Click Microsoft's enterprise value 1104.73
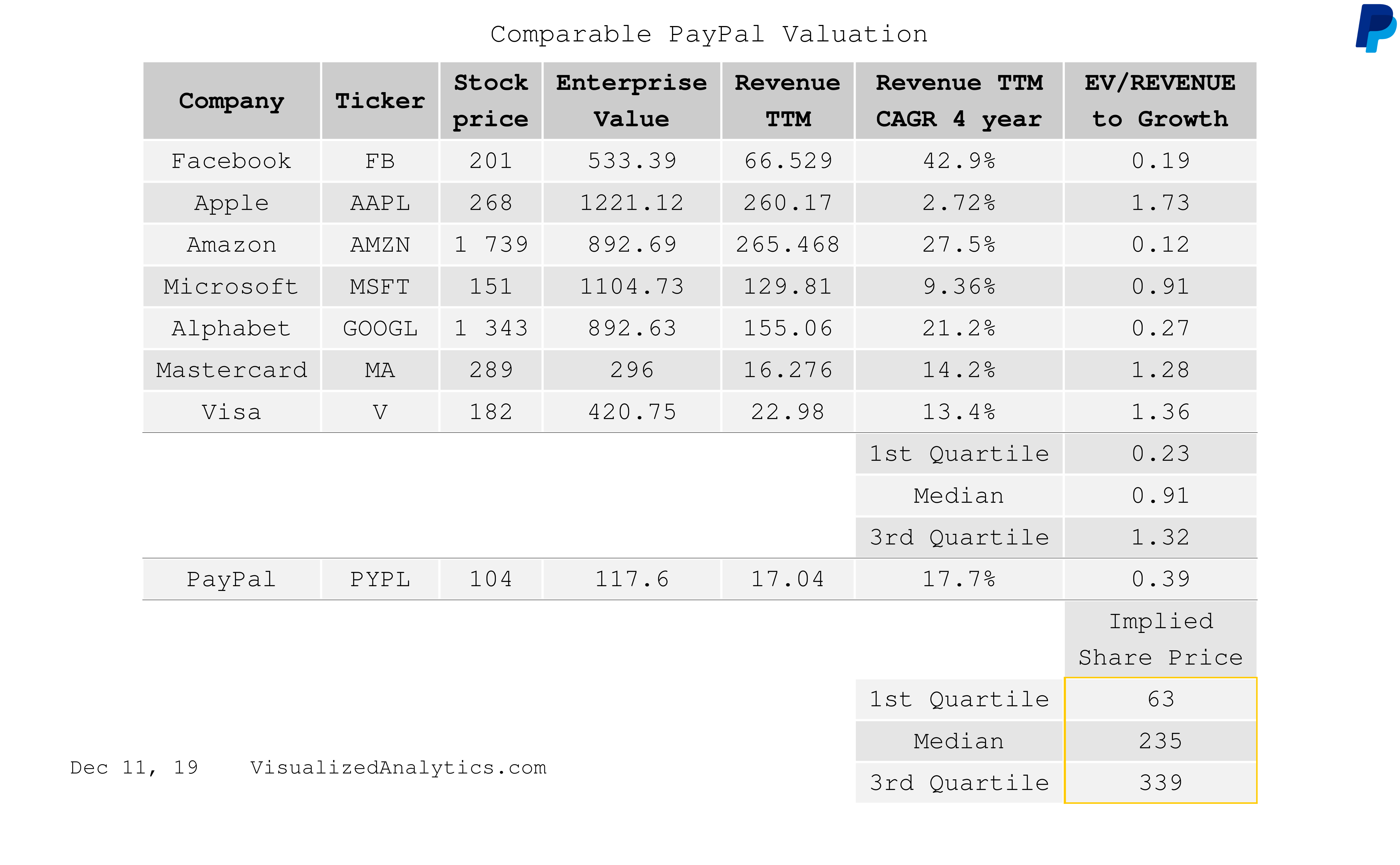 coord(631,287)
